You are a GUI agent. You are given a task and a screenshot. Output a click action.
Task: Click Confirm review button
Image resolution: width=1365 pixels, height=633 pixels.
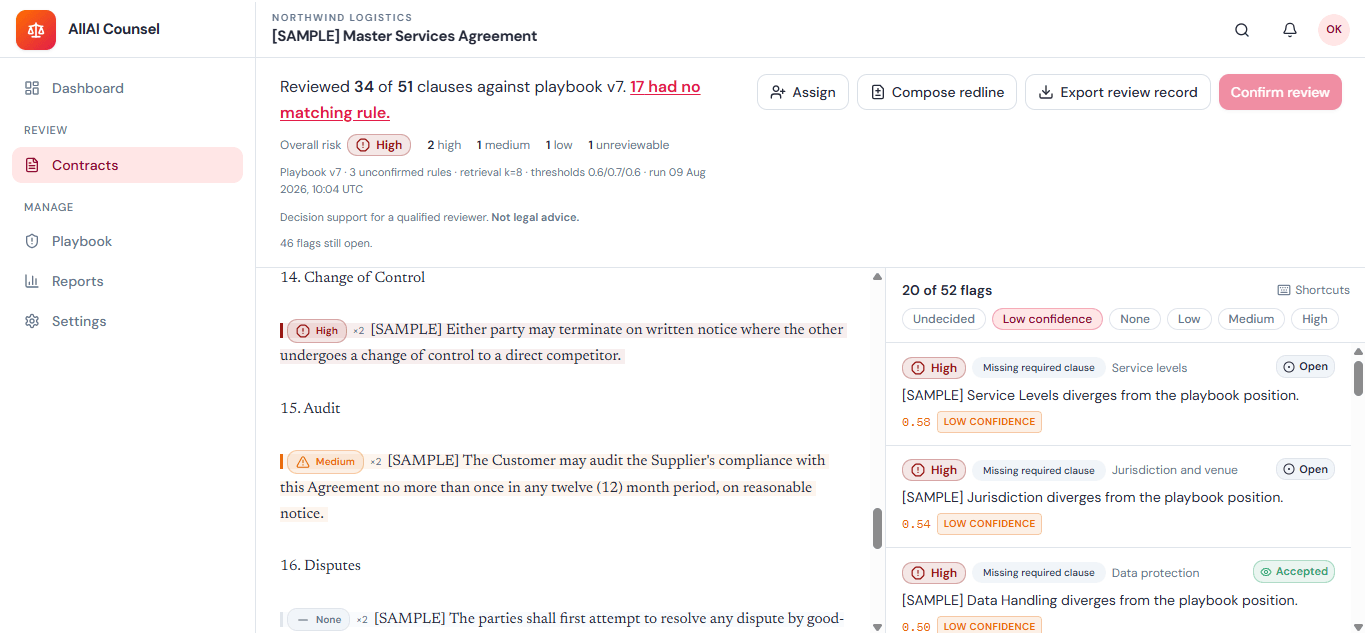pyautogui.click(x=1280, y=92)
